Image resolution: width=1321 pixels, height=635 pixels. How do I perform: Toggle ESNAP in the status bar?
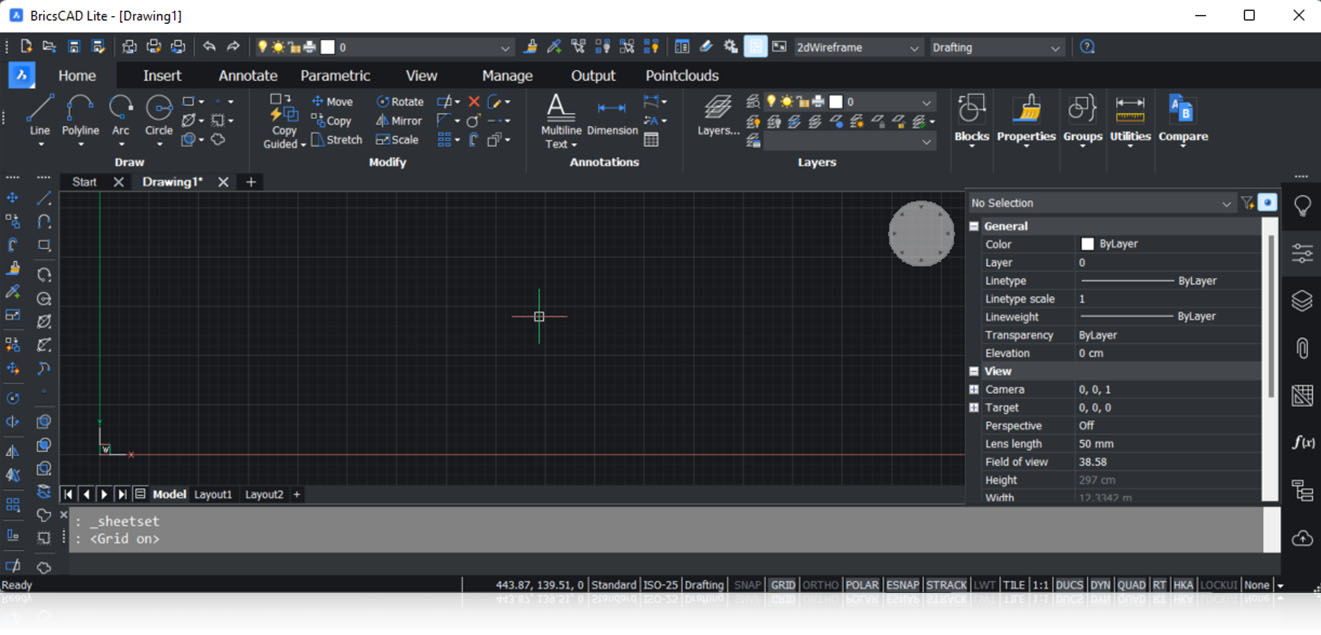[902, 585]
